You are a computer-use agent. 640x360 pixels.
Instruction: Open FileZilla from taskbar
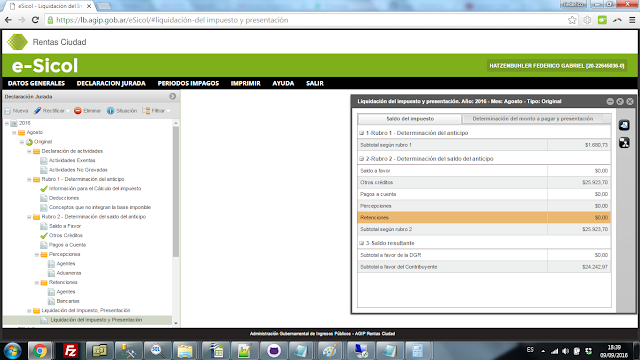pyautogui.click(x=70, y=351)
